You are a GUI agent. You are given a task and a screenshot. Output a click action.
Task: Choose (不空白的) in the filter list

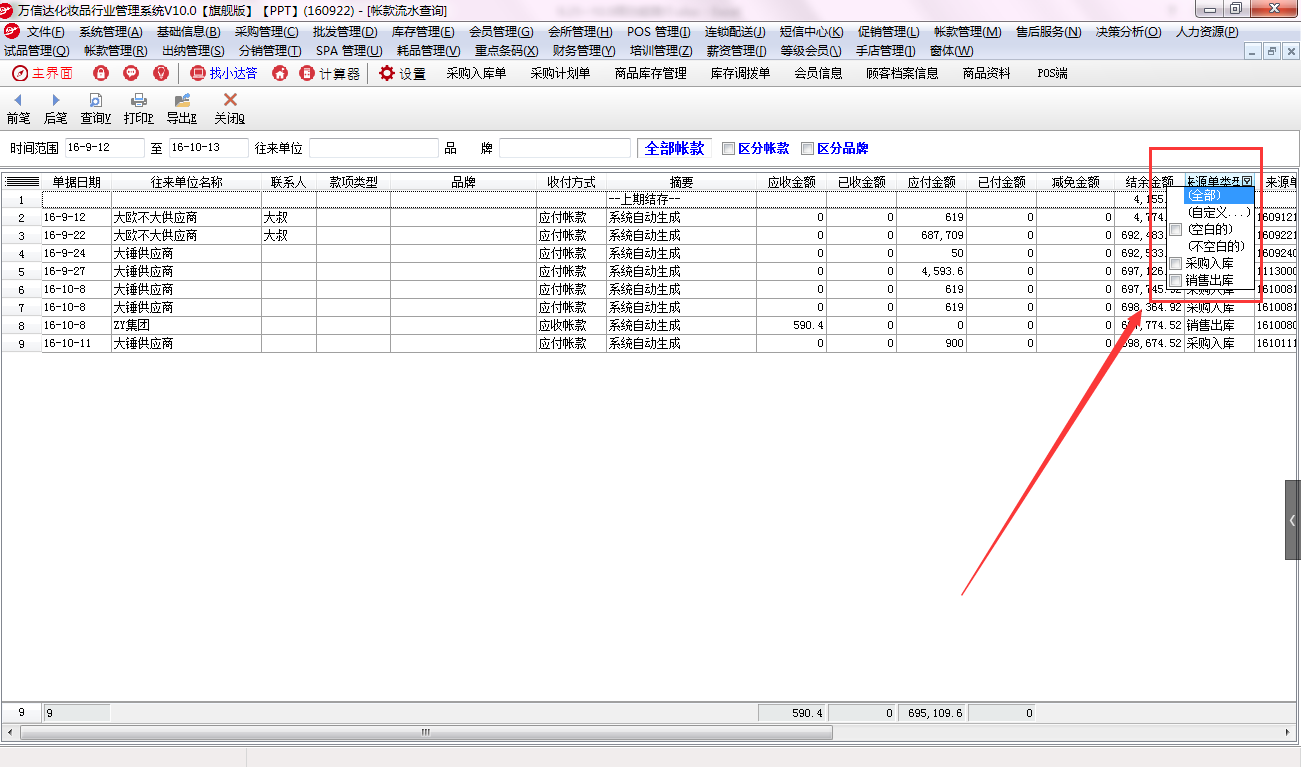coord(1215,246)
